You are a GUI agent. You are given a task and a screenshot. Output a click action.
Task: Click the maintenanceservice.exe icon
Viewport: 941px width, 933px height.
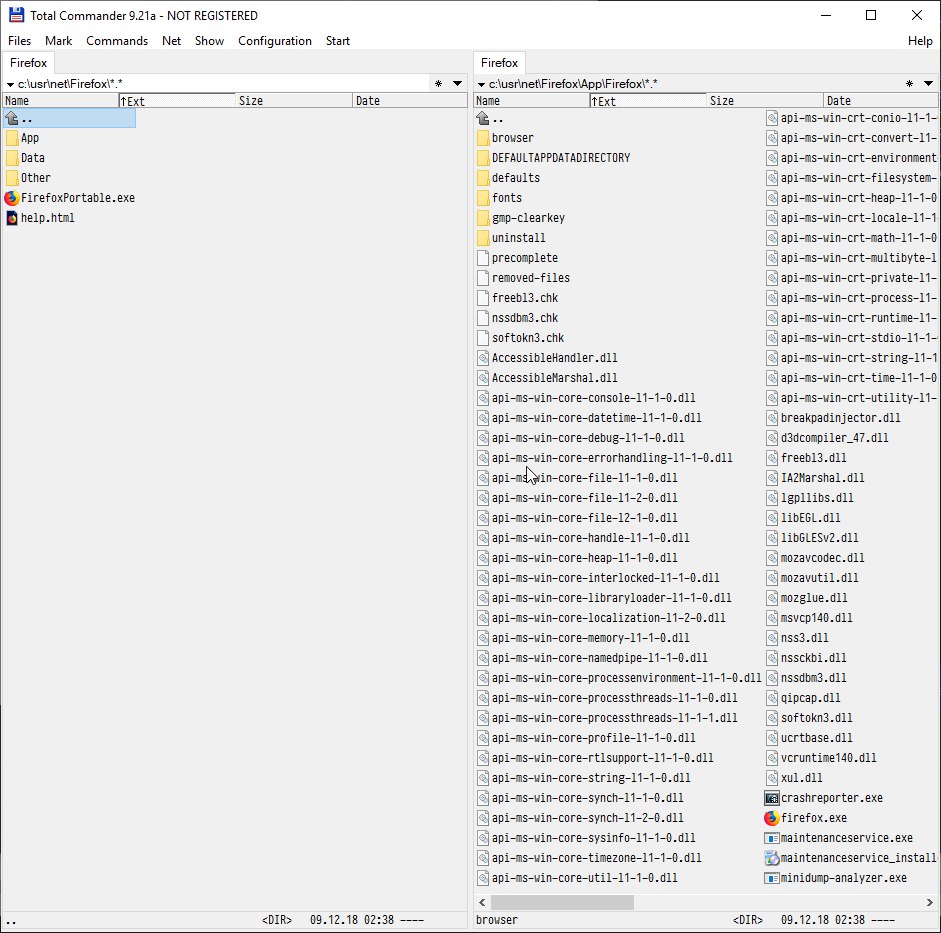coord(771,838)
